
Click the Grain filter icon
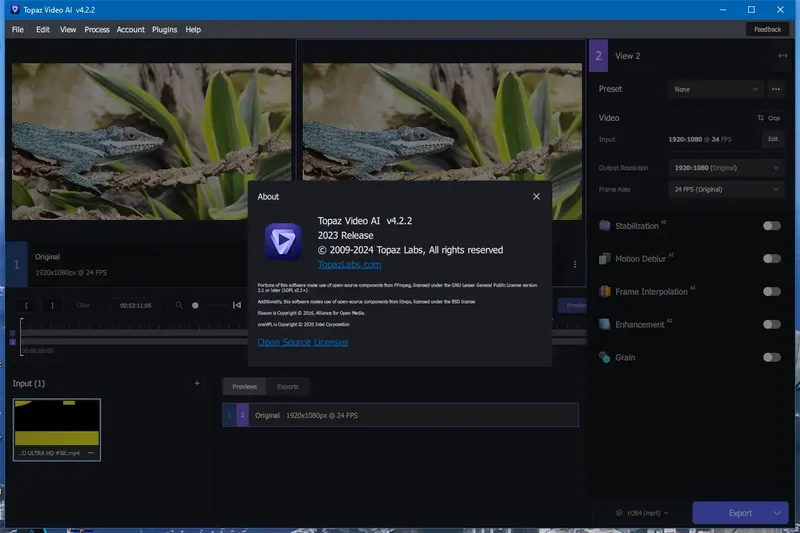tap(605, 358)
